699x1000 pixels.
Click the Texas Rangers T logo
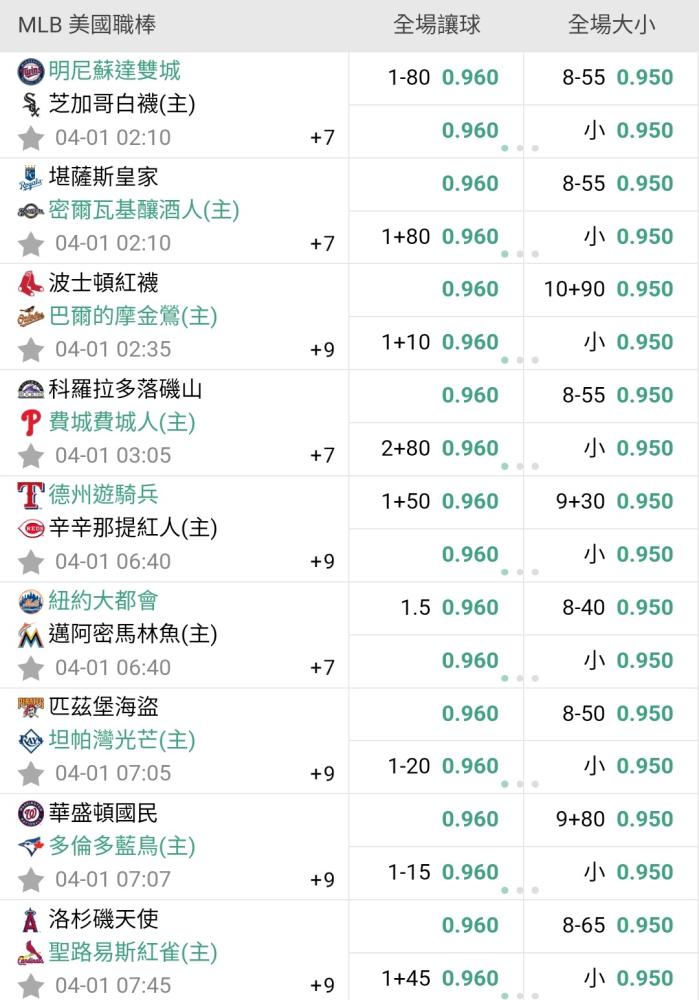click(31, 496)
